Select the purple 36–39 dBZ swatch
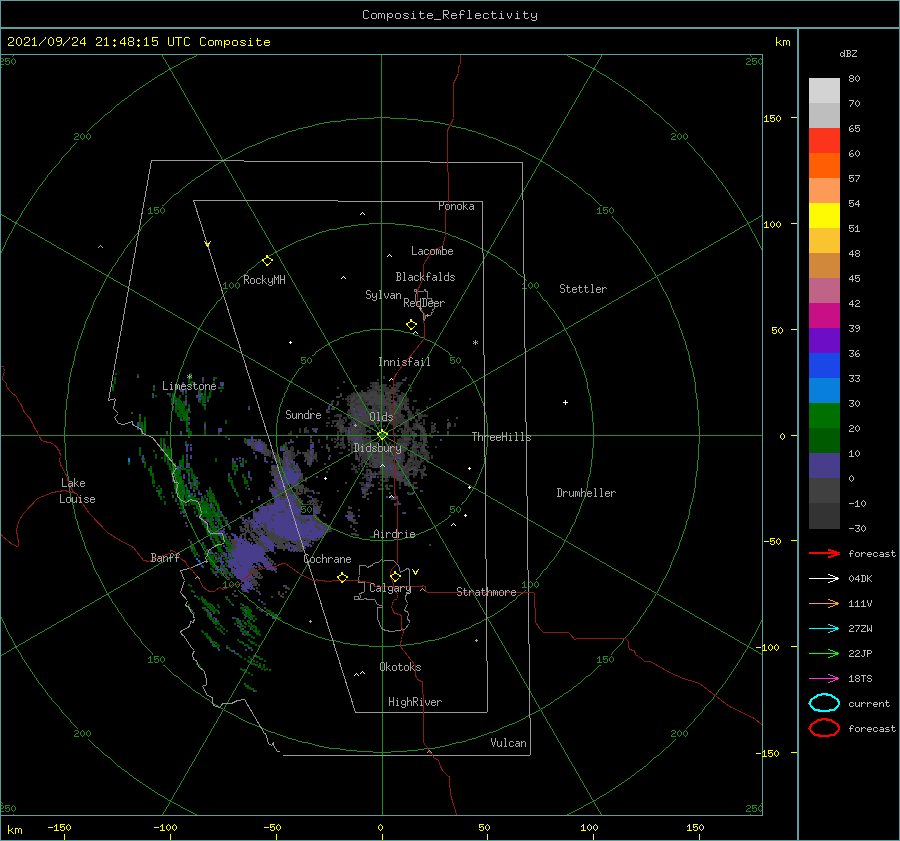 click(x=824, y=341)
